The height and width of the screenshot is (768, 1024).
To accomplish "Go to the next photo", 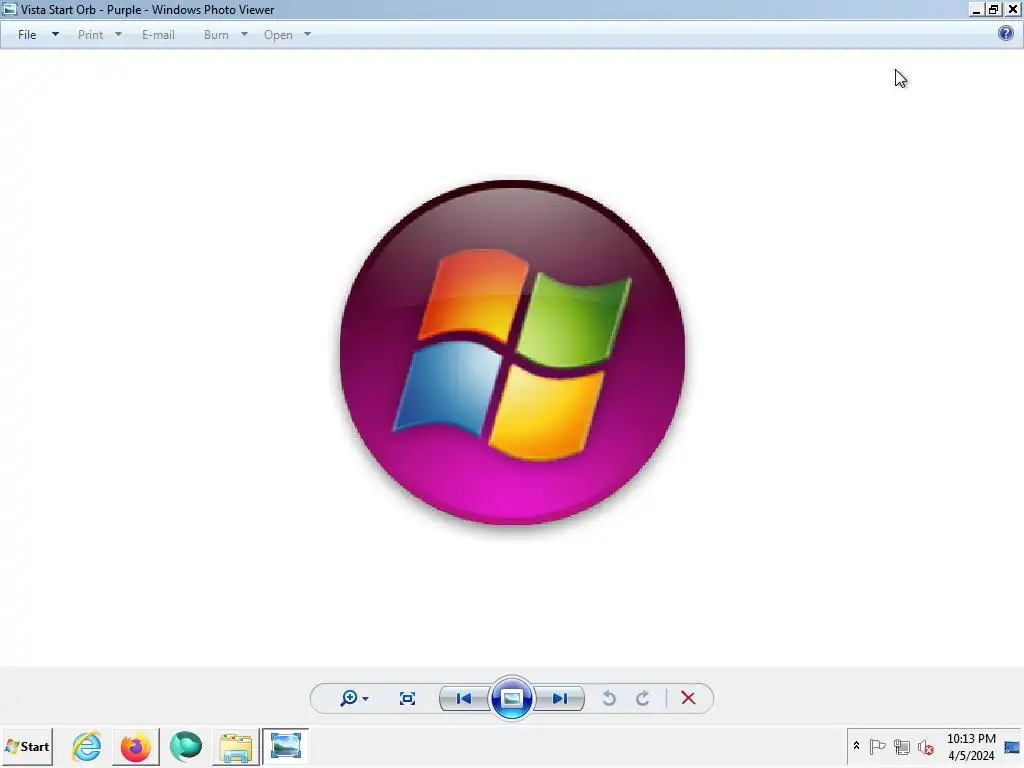I will [560, 698].
